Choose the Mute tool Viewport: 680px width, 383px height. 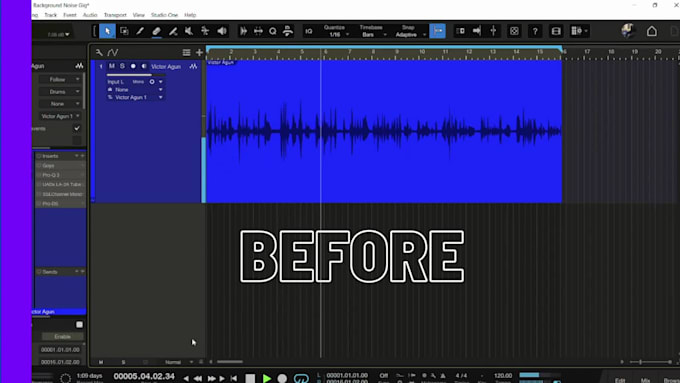[189, 31]
